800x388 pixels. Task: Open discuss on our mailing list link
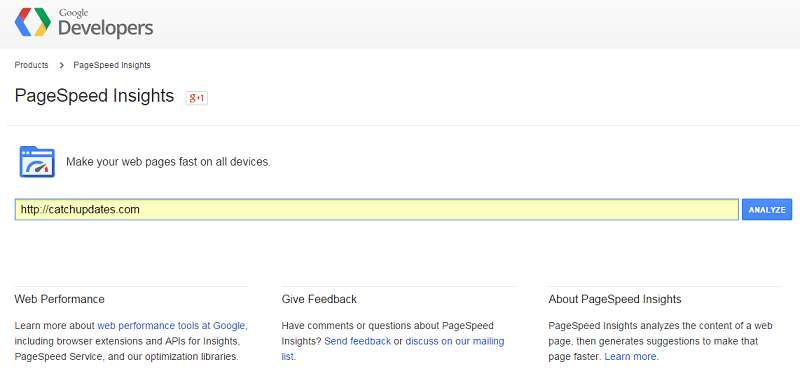click(x=393, y=349)
